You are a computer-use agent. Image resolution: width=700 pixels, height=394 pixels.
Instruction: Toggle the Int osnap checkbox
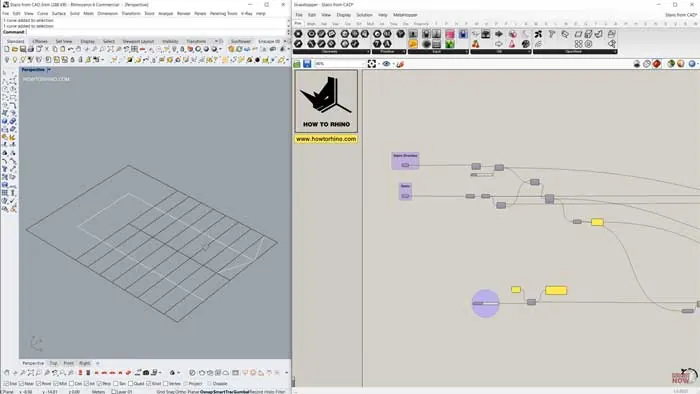click(x=87, y=384)
